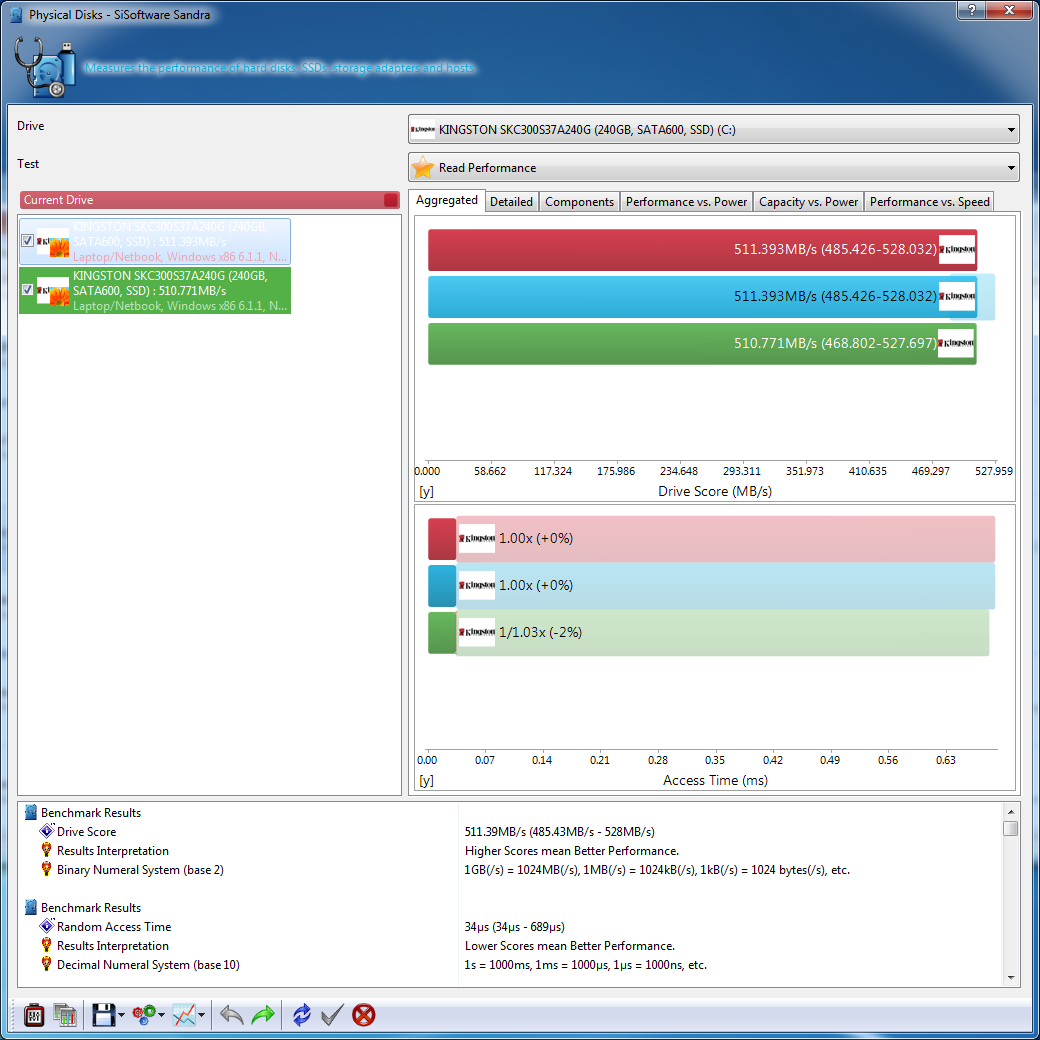Click the stethoscope disk application icon
This screenshot has width=1040, height=1040.
[x=45, y=67]
